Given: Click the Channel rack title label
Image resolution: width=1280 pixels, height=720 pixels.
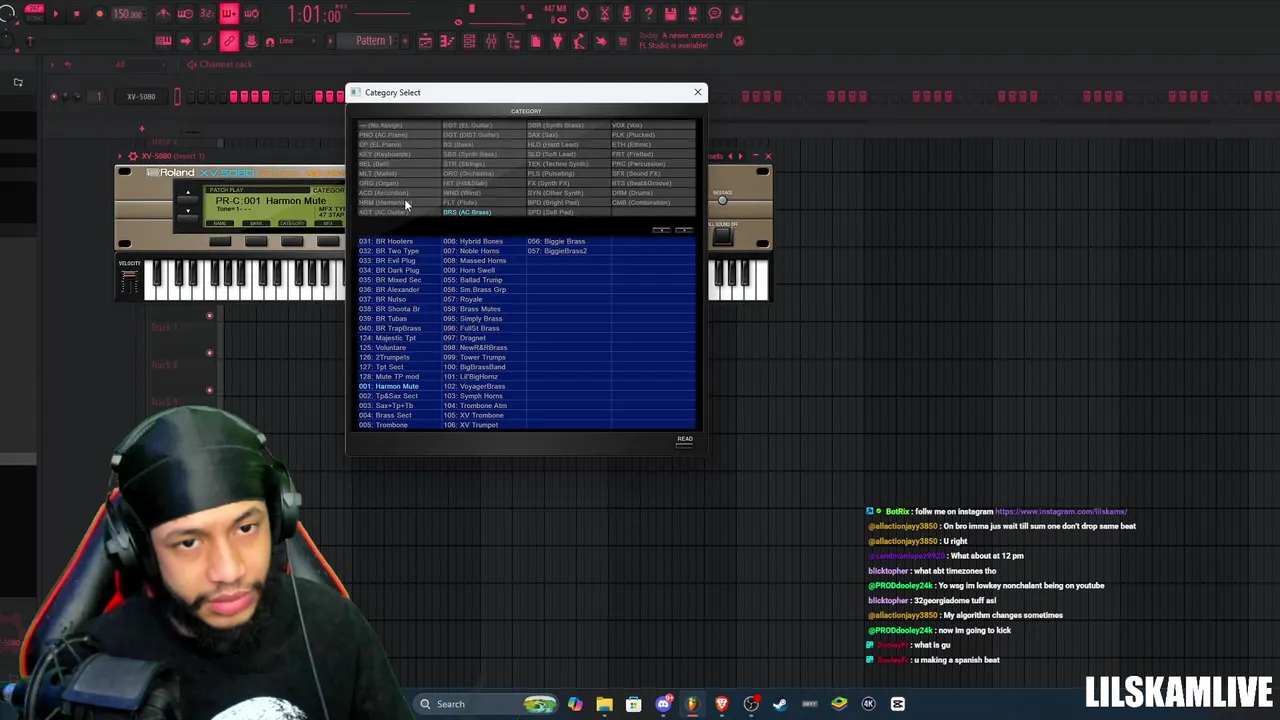Looking at the screenshot, I should [226, 64].
